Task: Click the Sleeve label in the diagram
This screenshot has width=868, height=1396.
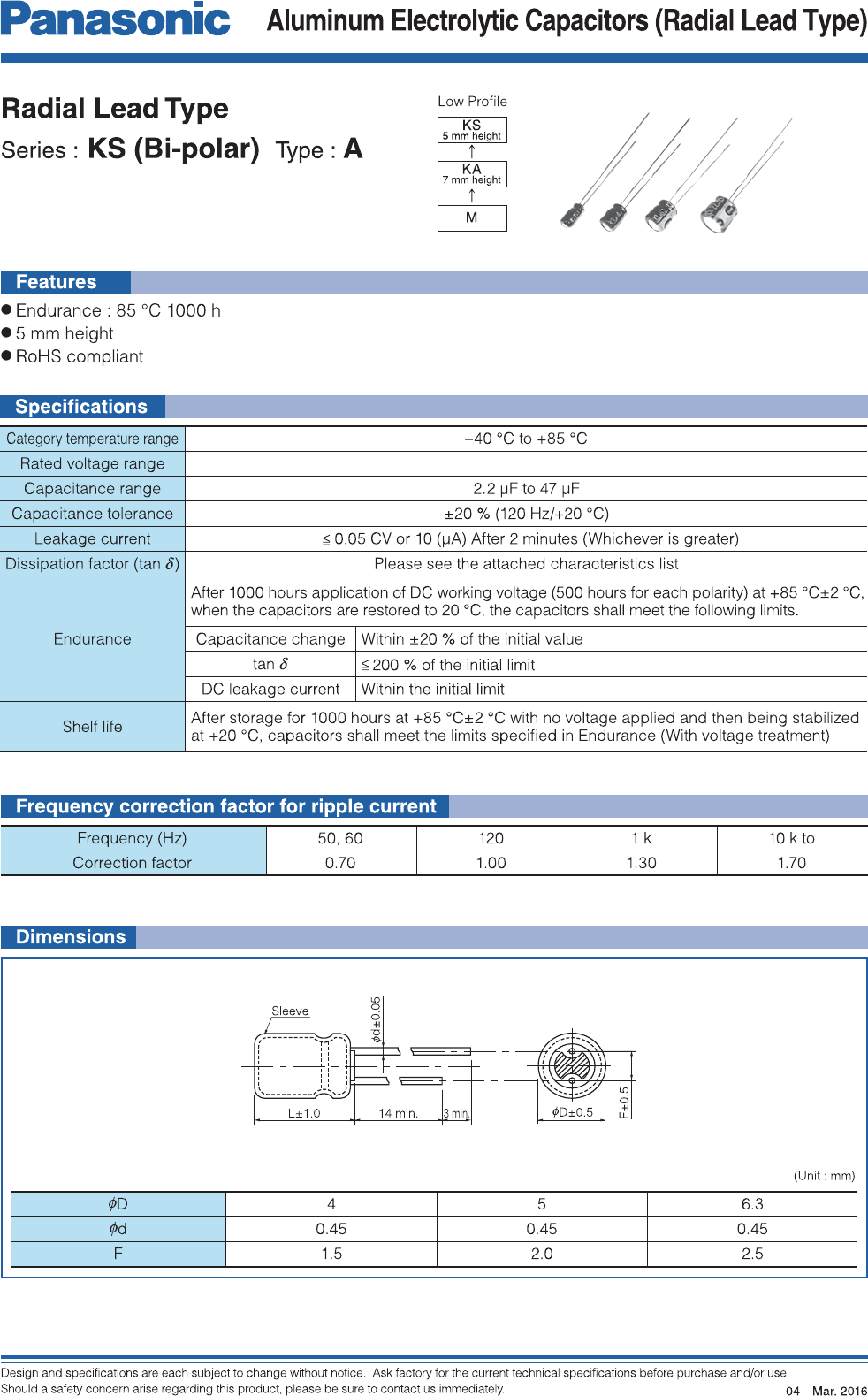Action: pyautogui.click(x=290, y=1011)
